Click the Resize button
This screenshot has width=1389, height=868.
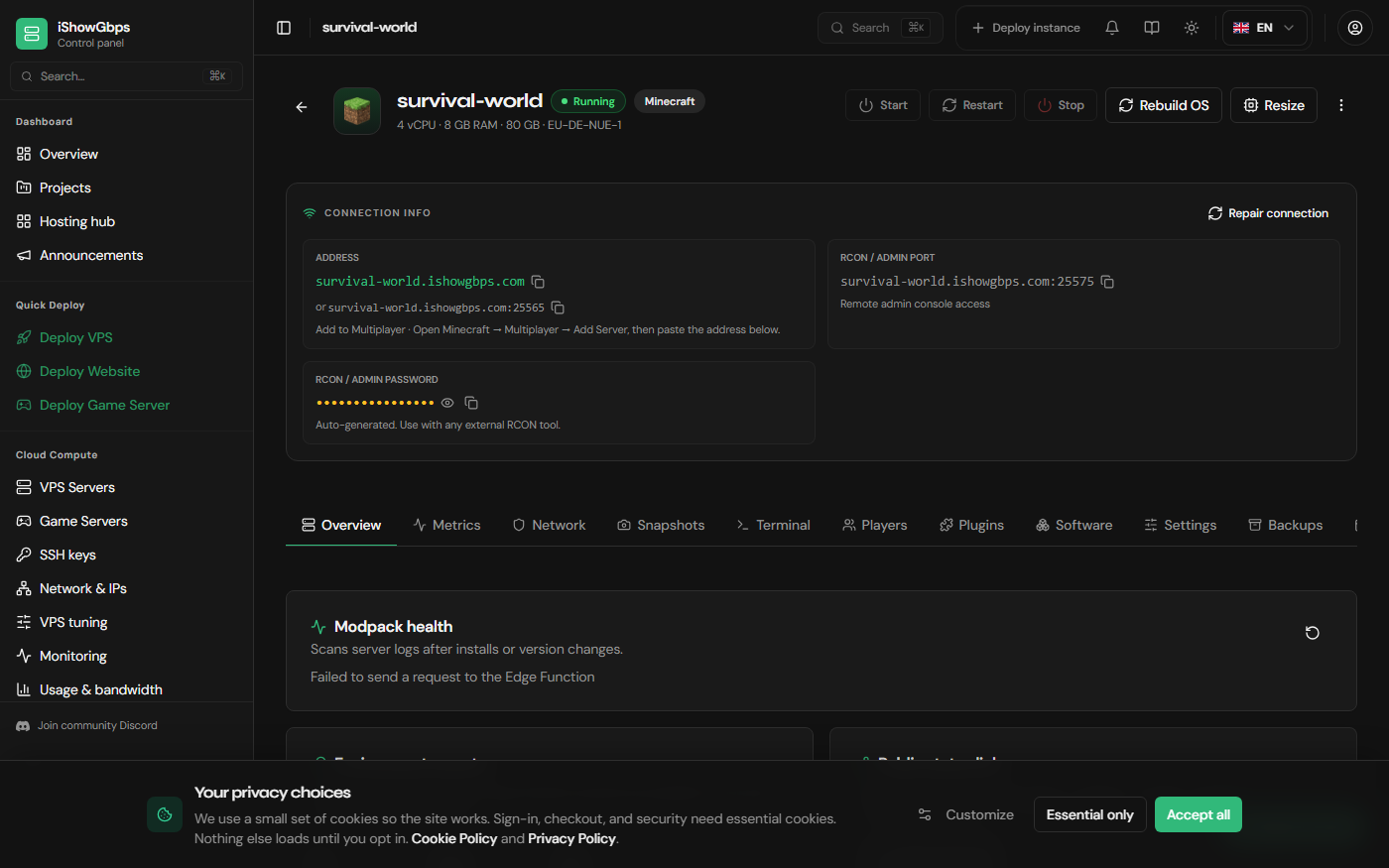(1274, 105)
